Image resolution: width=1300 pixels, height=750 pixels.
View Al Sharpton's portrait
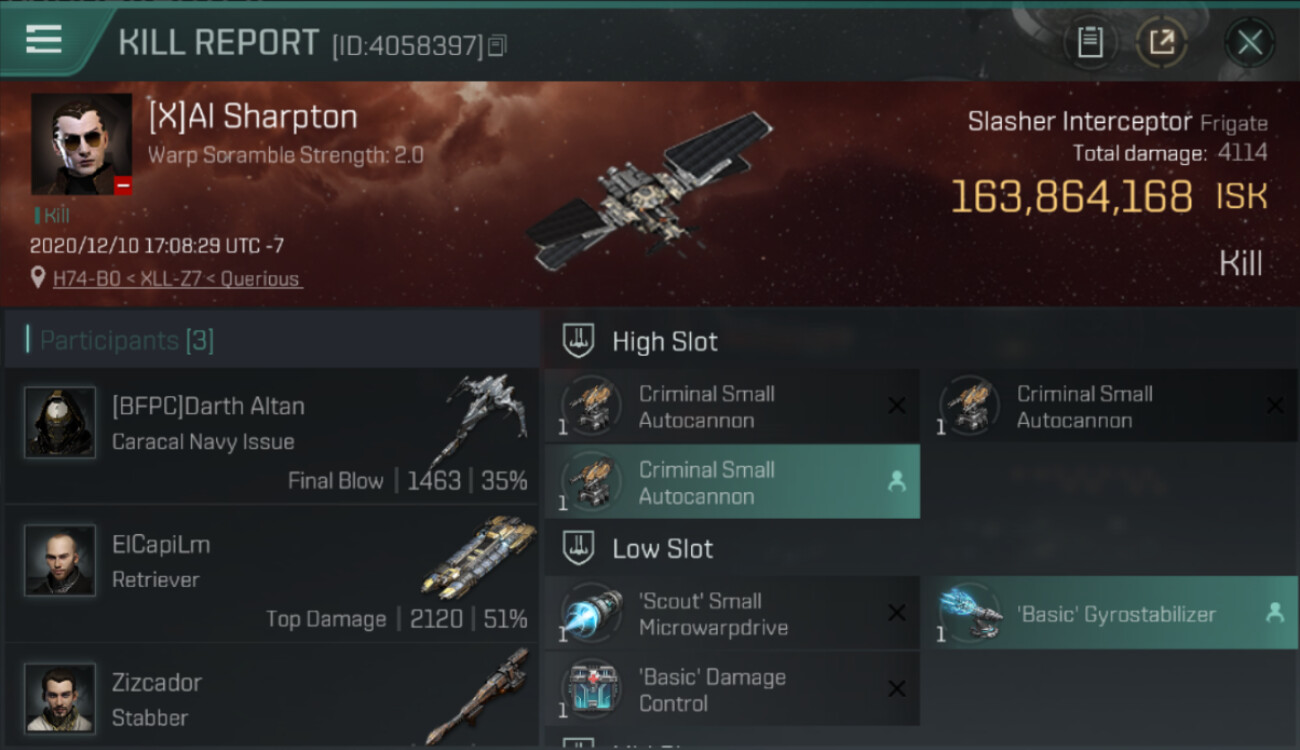tap(82, 144)
